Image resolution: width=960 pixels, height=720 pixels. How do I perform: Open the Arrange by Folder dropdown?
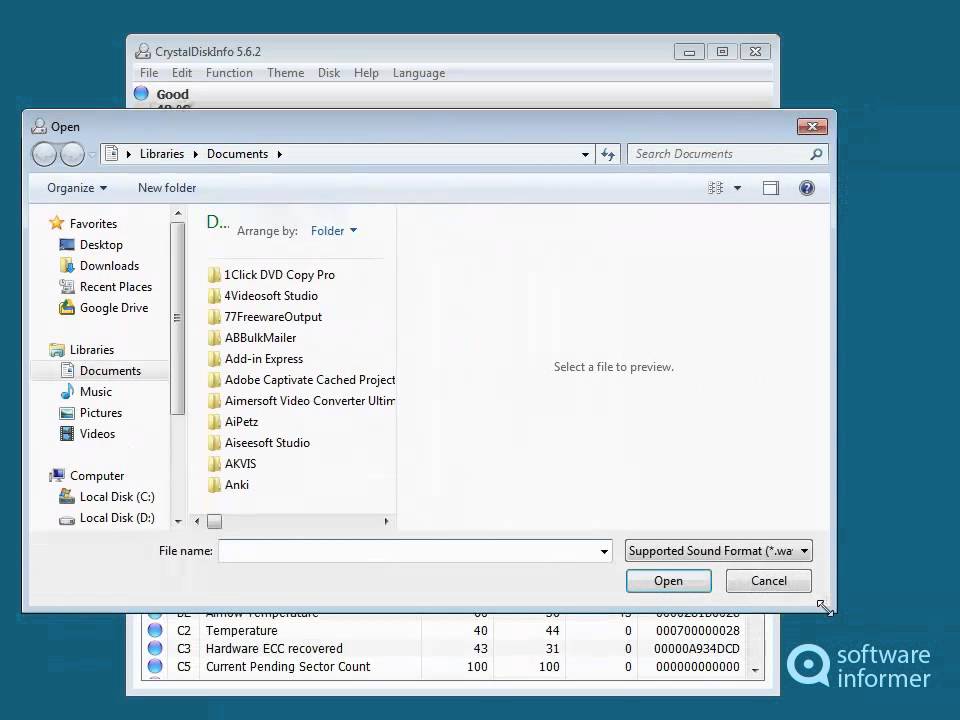[x=334, y=231]
